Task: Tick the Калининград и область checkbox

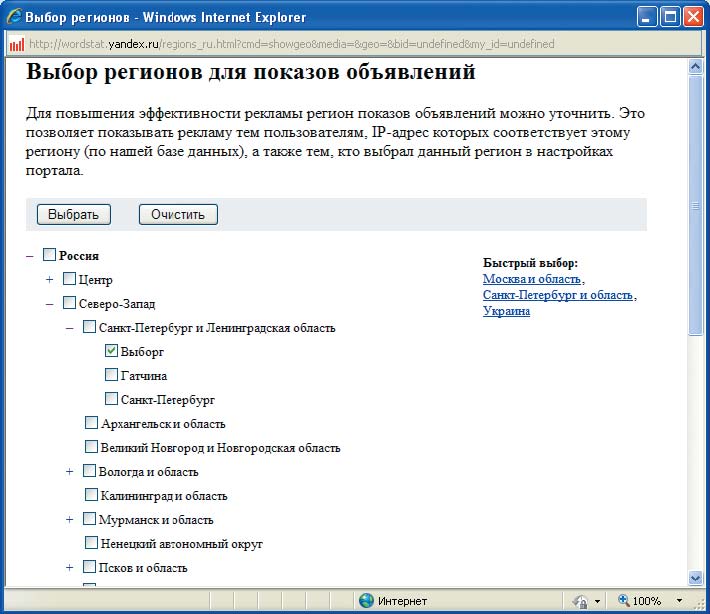Action: click(x=92, y=495)
